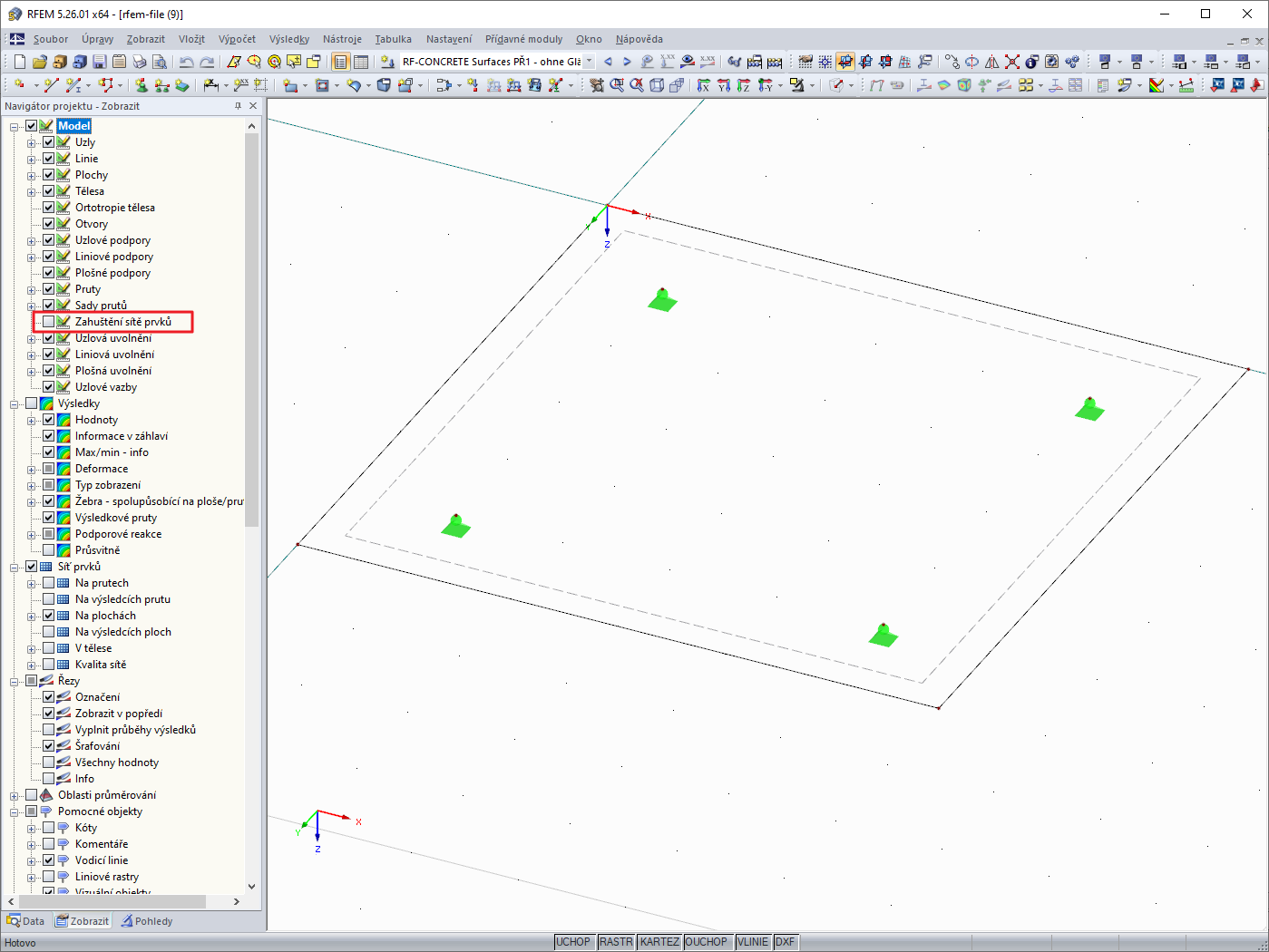Collapse the Řezy tree node
Image resolution: width=1269 pixels, height=952 pixels.
click(15, 681)
